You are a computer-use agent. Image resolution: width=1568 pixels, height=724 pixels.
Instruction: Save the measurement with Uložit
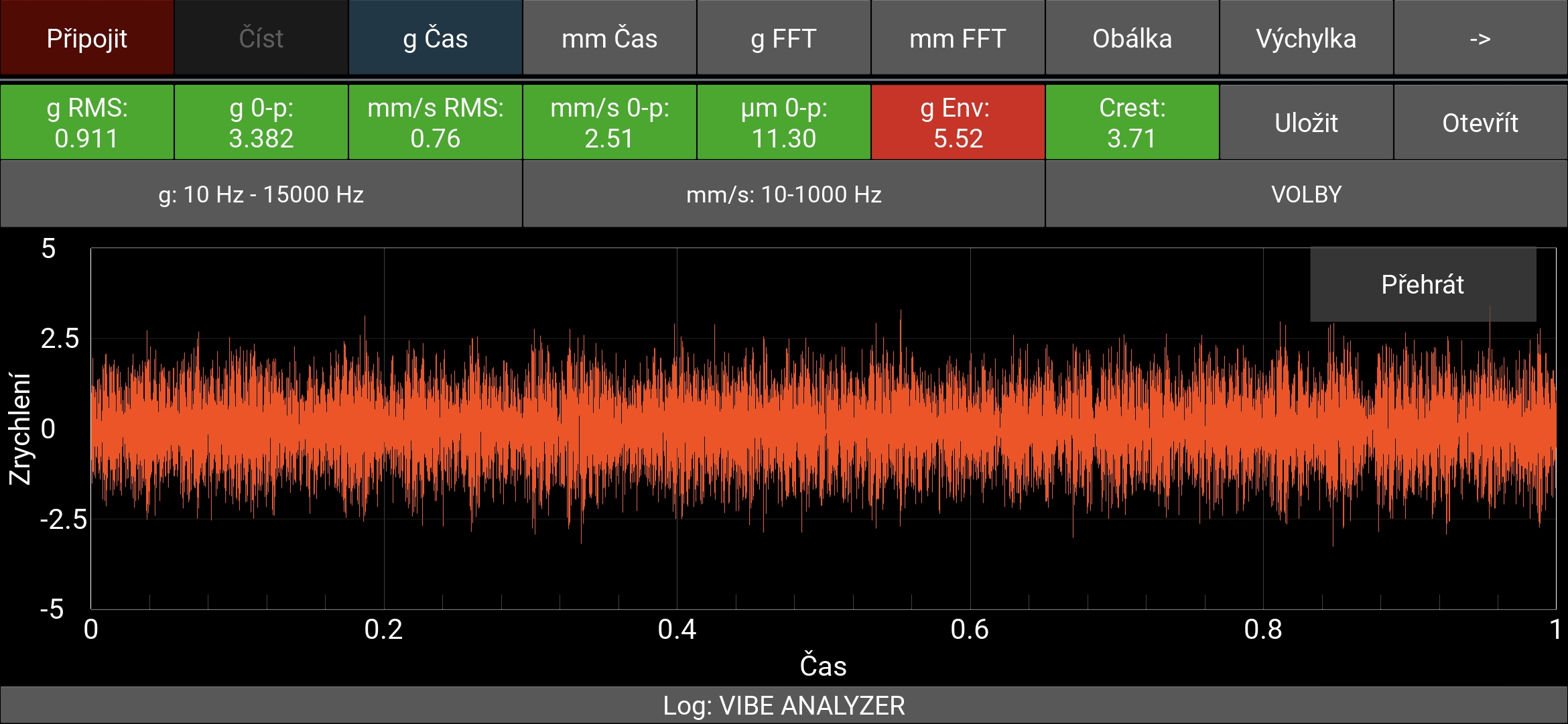(1306, 123)
